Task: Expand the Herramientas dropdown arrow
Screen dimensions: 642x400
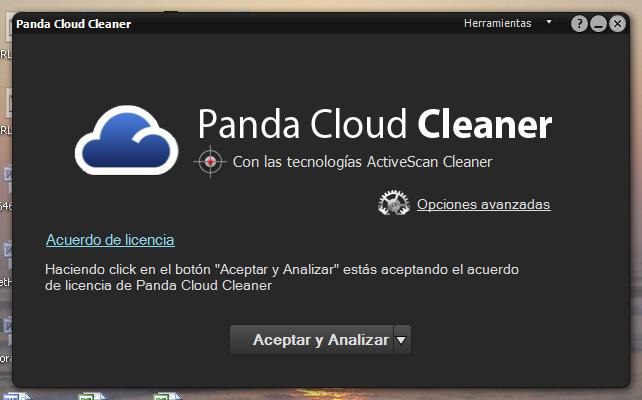Action: [x=549, y=22]
